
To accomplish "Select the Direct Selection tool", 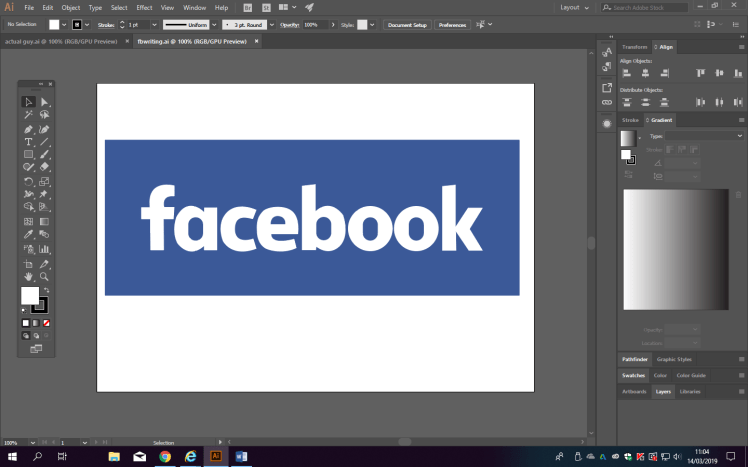I will [x=44, y=102].
